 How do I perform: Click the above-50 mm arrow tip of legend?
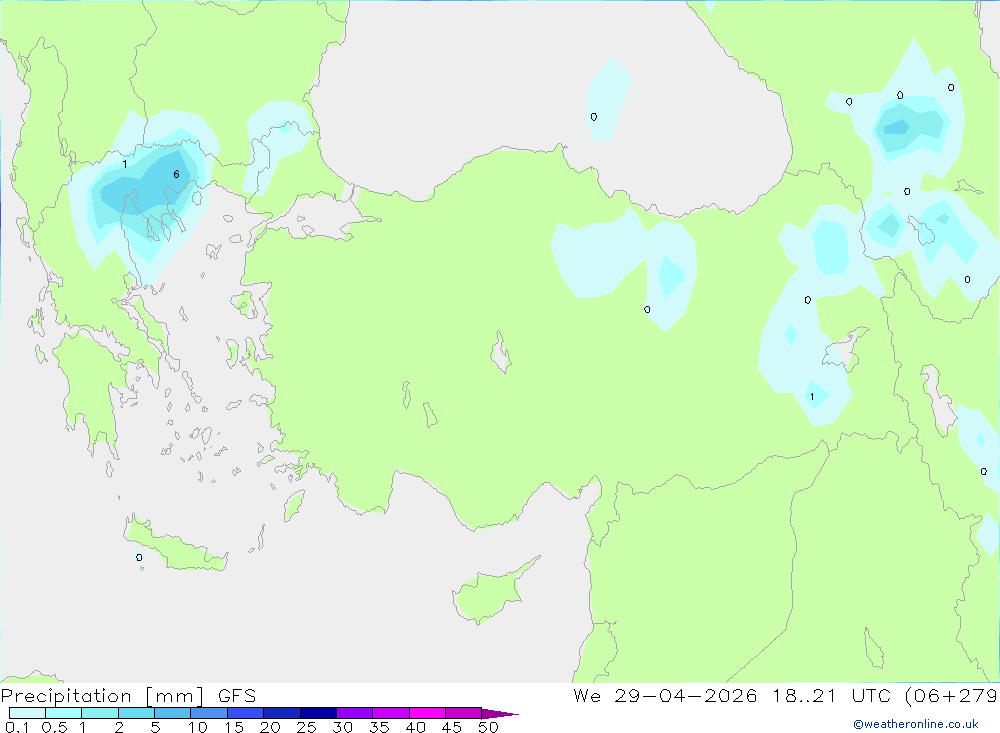501,713
